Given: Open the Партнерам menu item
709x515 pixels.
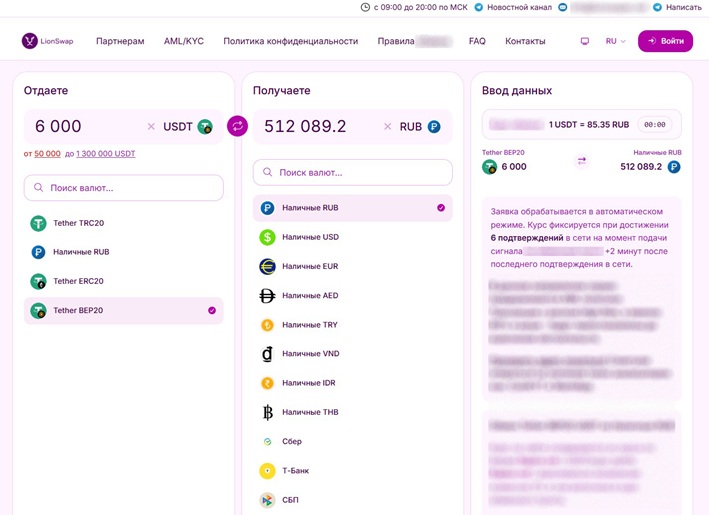Looking at the screenshot, I should (120, 41).
